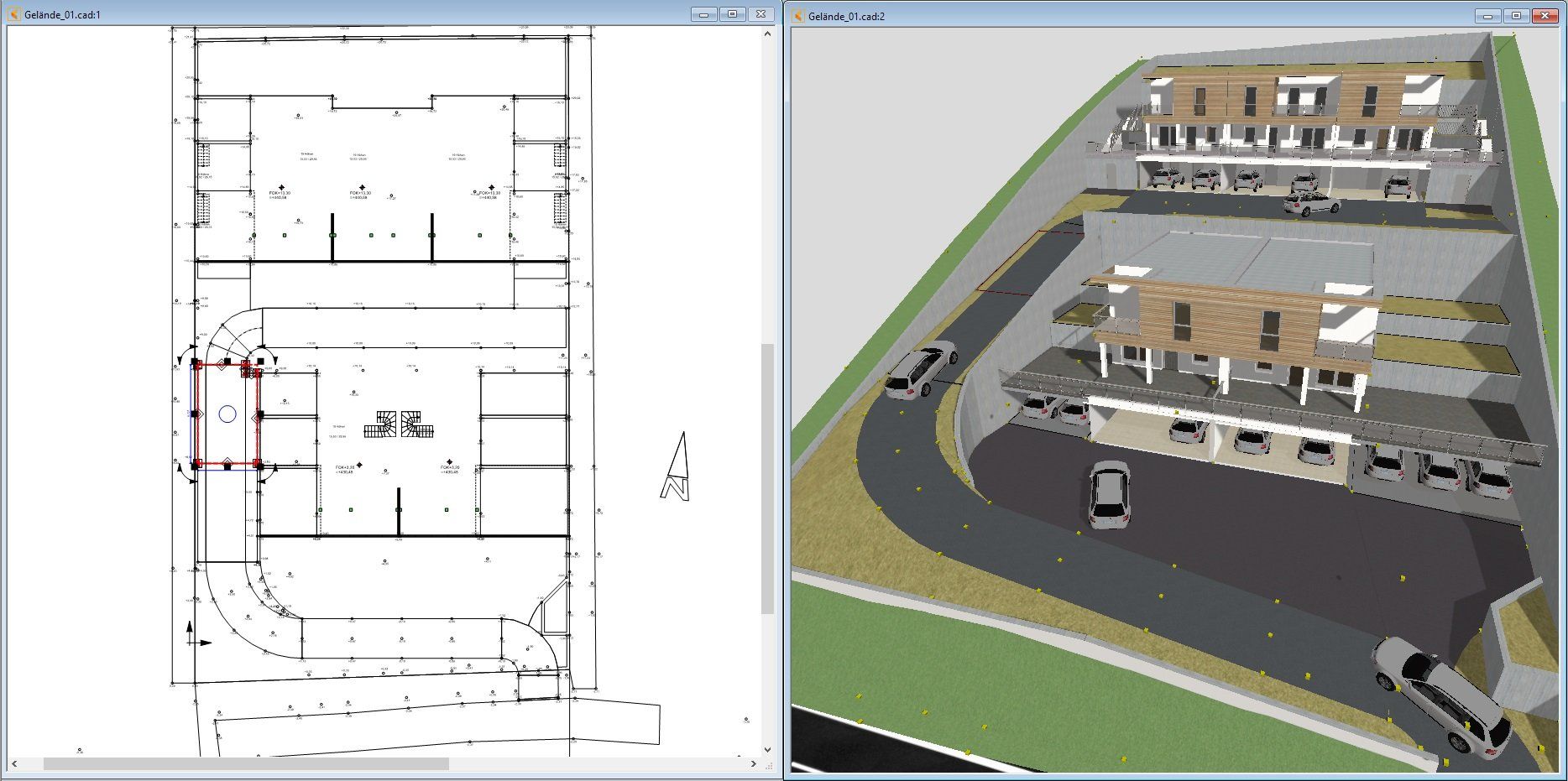Maximize the Gelände_01.cad:1 plan window
The height and width of the screenshot is (781, 1568).
click(732, 14)
